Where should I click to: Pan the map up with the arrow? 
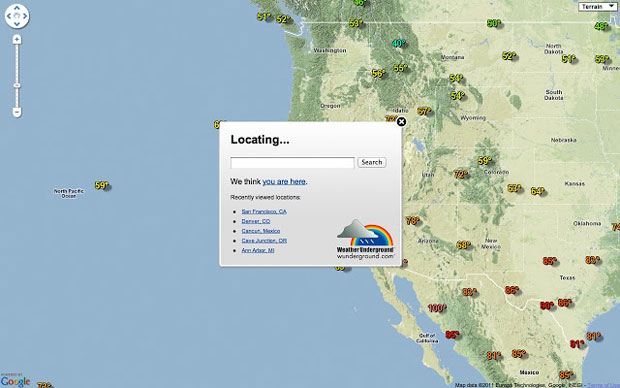pyautogui.click(x=17, y=8)
